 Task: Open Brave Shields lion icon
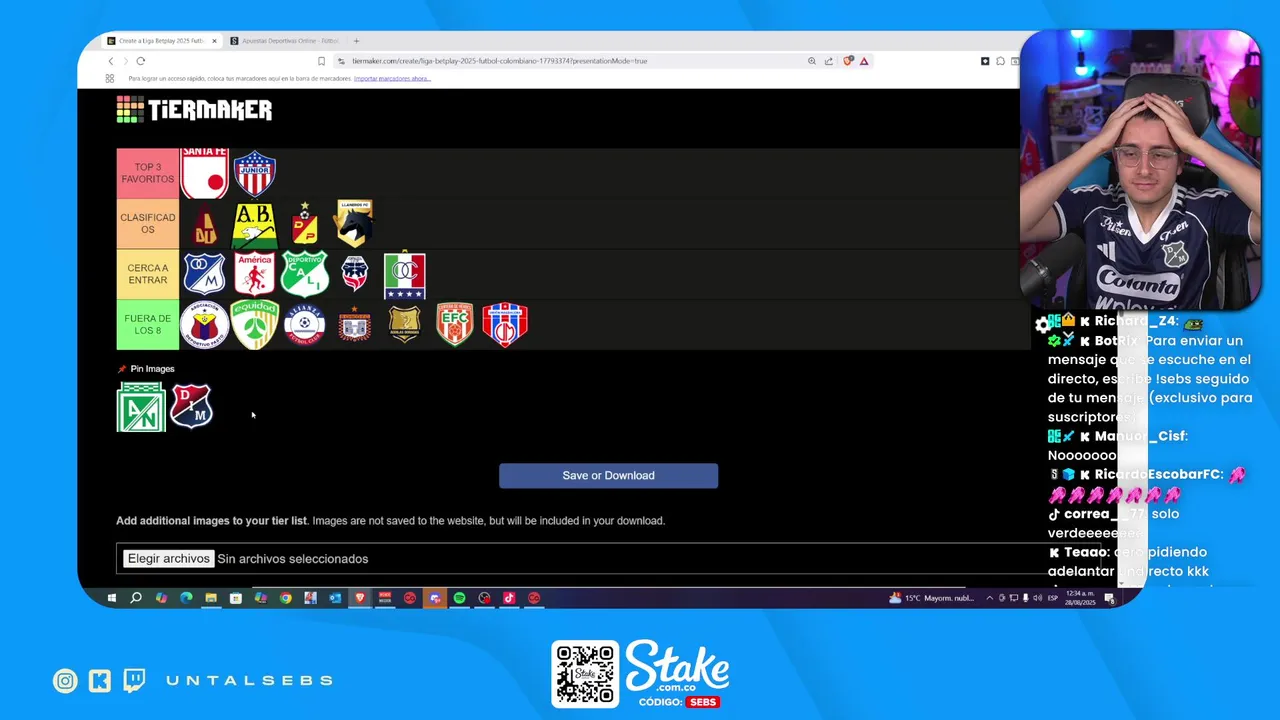coord(848,61)
